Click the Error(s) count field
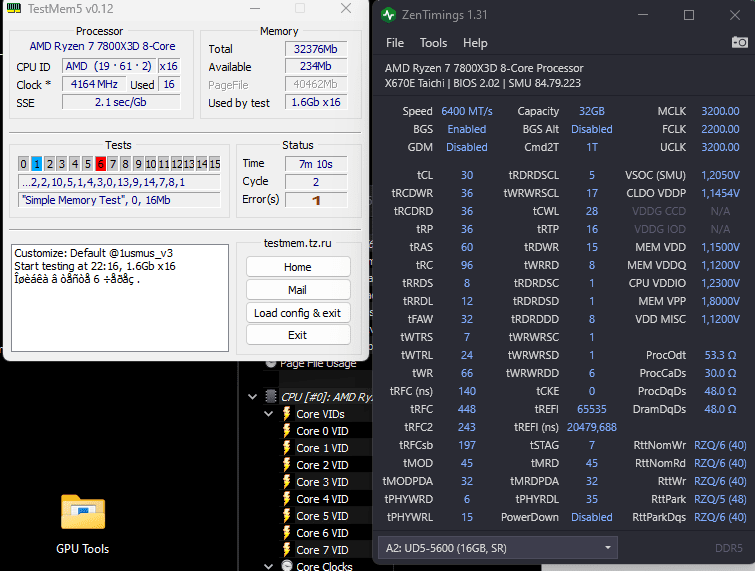 point(316,200)
